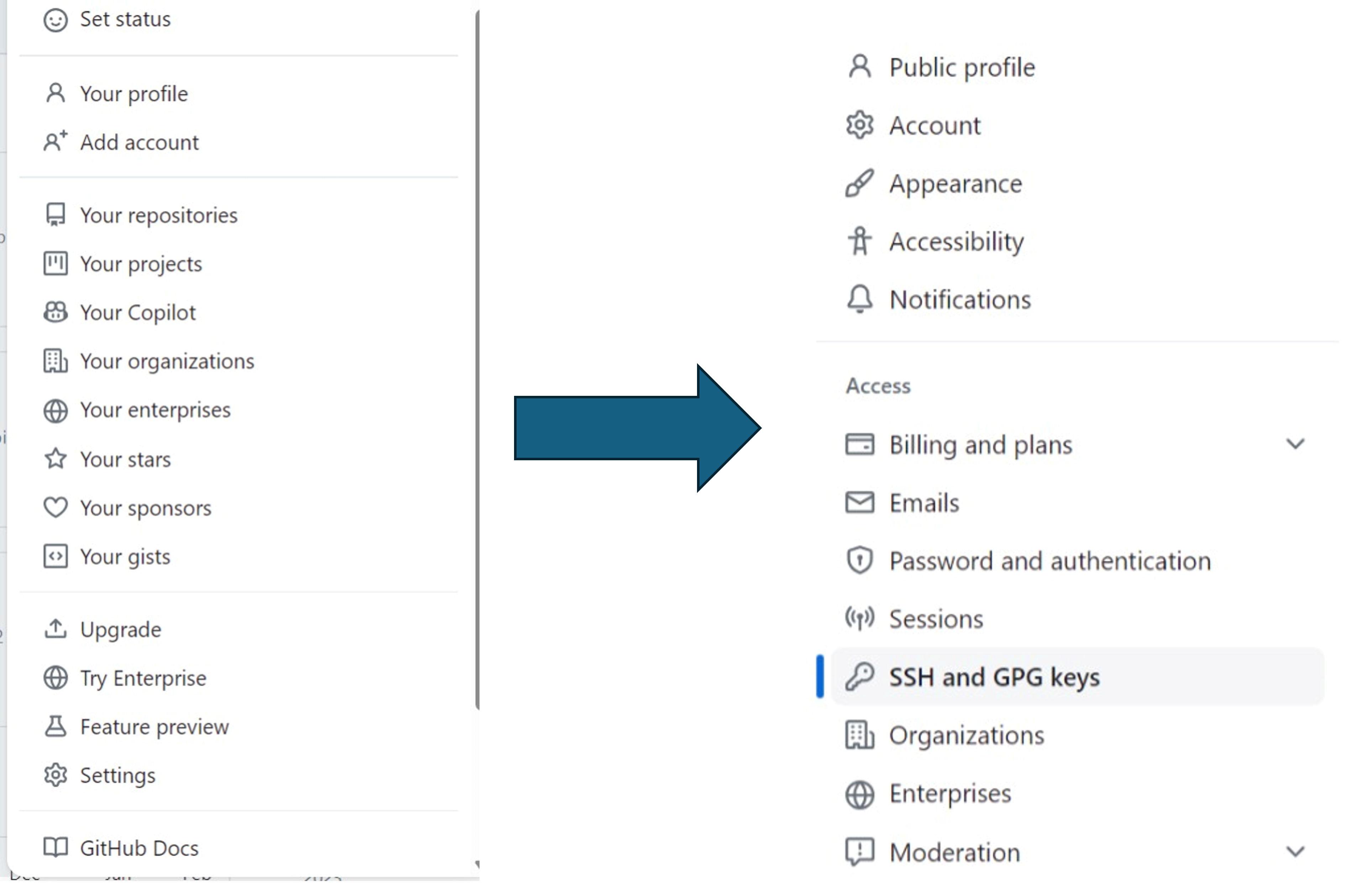Expand the Billing and plans chevron
Screen dimensions: 1372x886
[x=1295, y=444]
